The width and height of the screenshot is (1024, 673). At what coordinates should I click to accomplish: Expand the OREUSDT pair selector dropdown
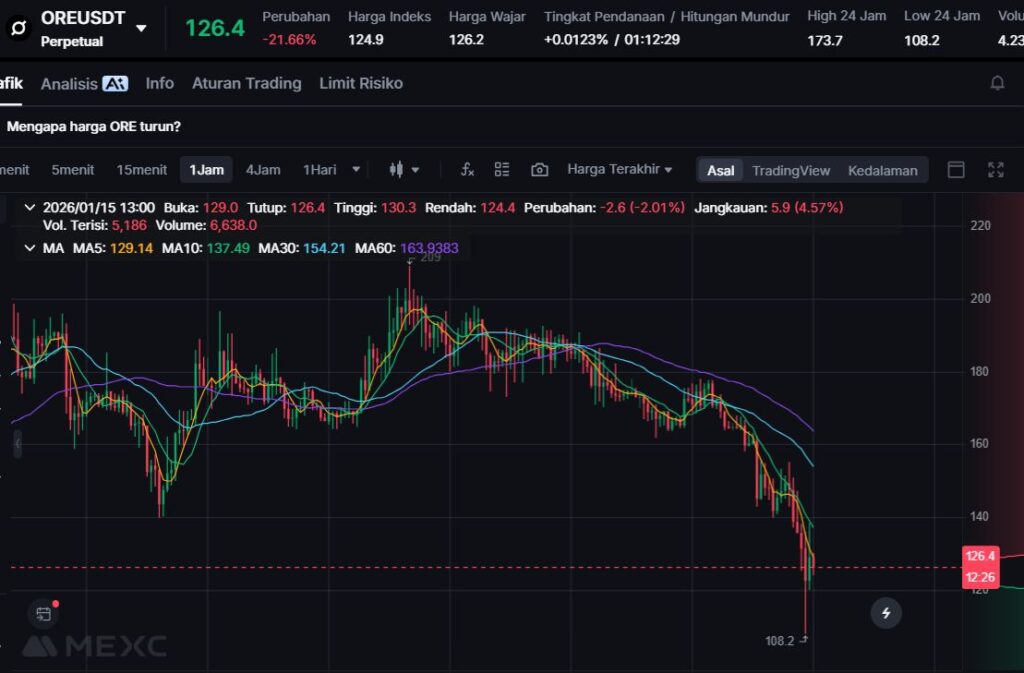click(141, 28)
